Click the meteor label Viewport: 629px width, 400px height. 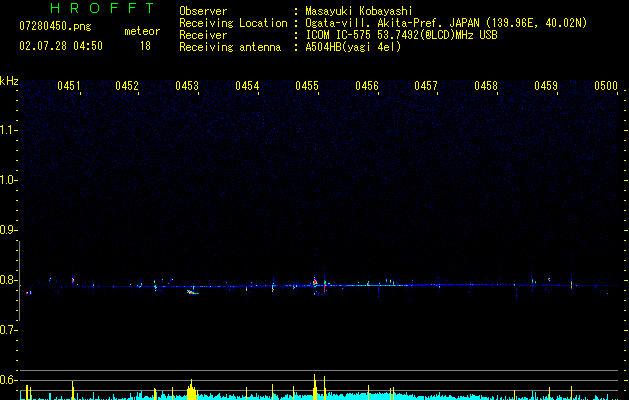point(142,31)
